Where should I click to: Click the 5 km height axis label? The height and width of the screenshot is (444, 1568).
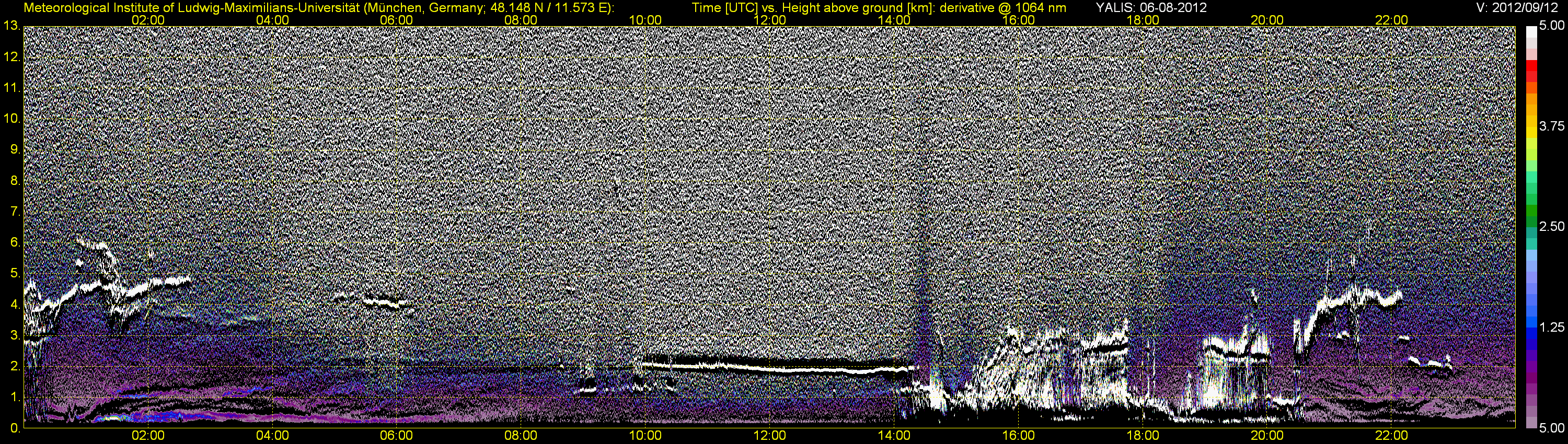(x=15, y=274)
